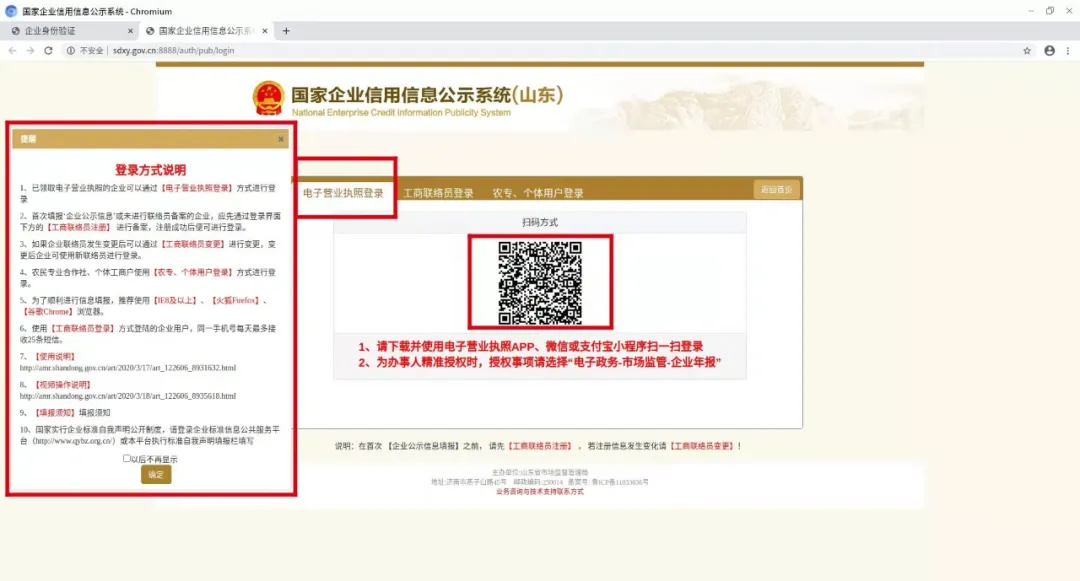This screenshot has height=581, width=1080.
Task: Check the 以后不再显示 checkbox
Action: tap(127, 458)
